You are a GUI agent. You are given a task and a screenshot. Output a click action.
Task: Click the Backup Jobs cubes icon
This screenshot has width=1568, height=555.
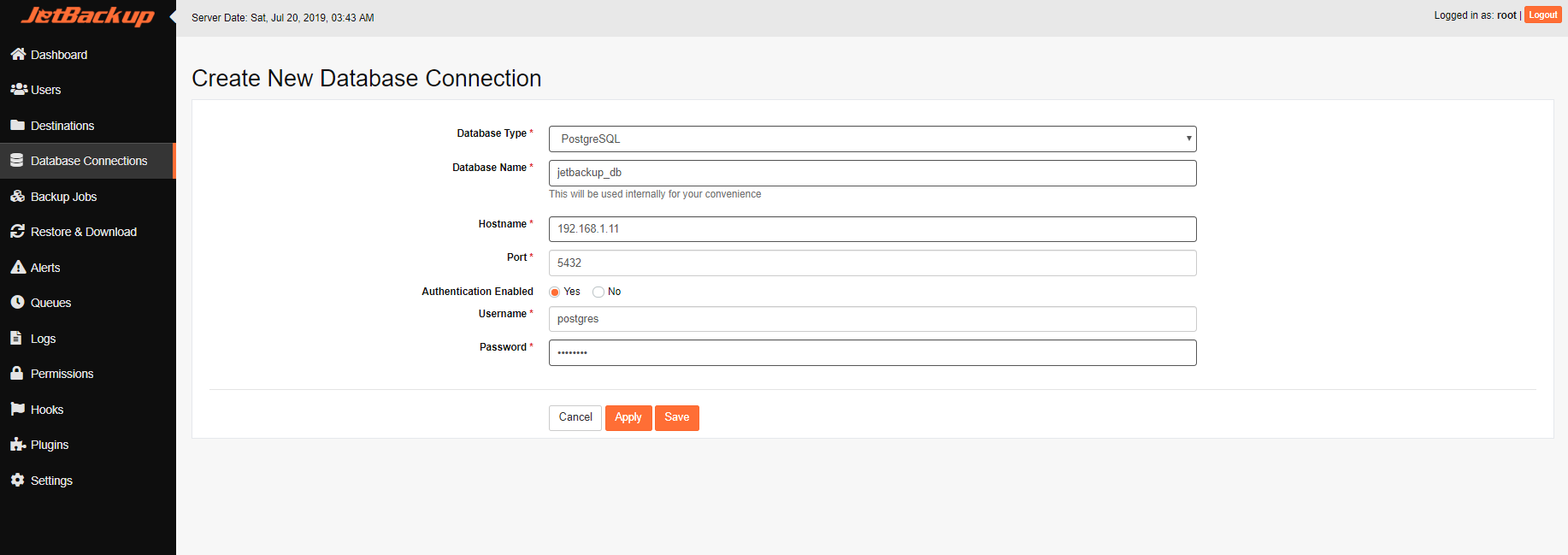(x=18, y=196)
